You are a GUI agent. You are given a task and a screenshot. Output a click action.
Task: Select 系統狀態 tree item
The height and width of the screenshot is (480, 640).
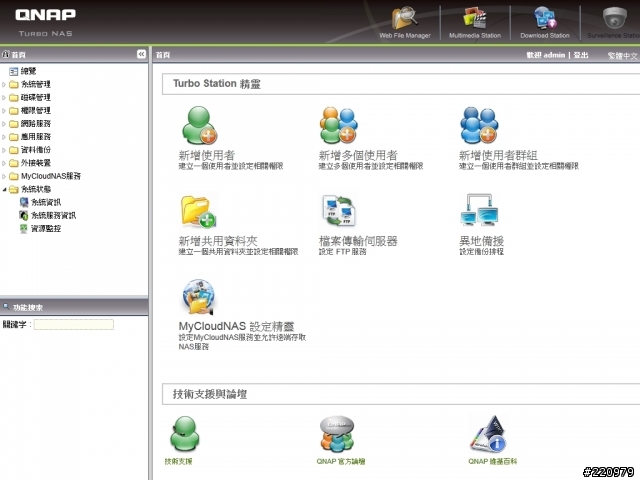click(x=36, y=189)
